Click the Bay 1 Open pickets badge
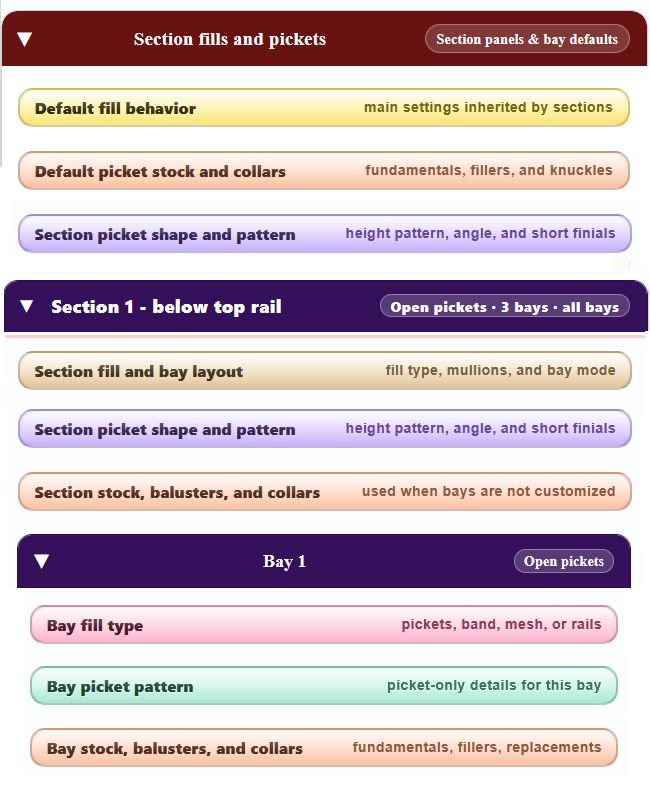 click(x=564, y=561)
